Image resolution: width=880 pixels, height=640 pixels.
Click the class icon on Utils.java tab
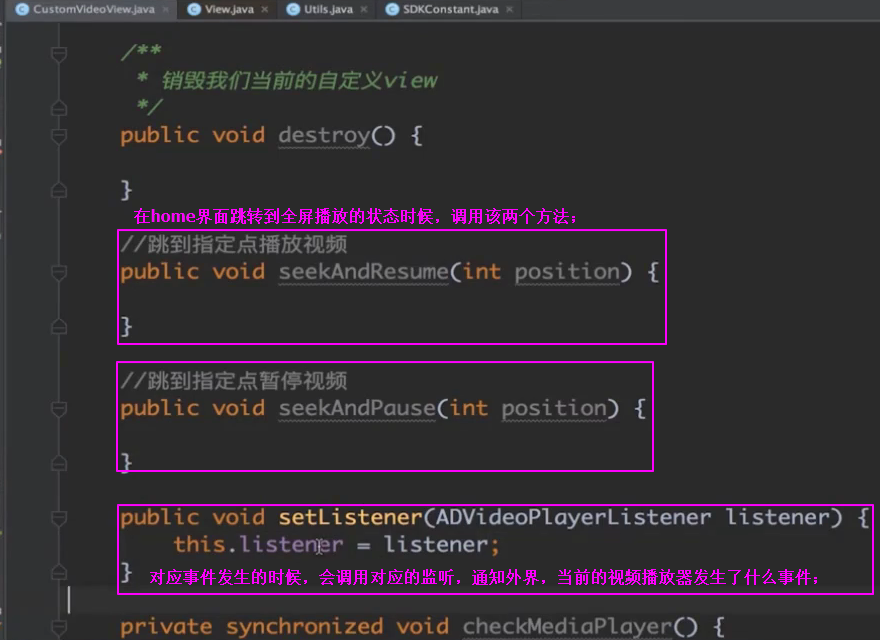pos(293,9)
